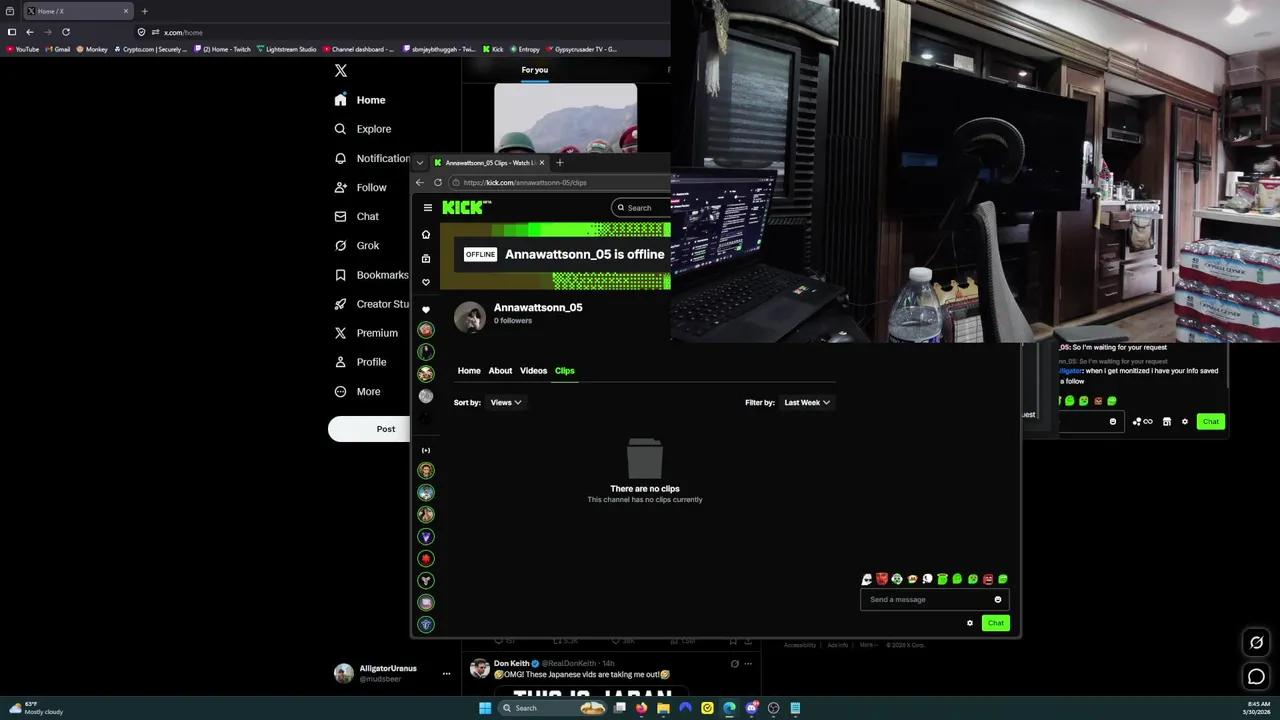The width and height of the screenshot is (1280, 720).
Task: Expand the Sort by Views dropdown
Action: (506, 403)
